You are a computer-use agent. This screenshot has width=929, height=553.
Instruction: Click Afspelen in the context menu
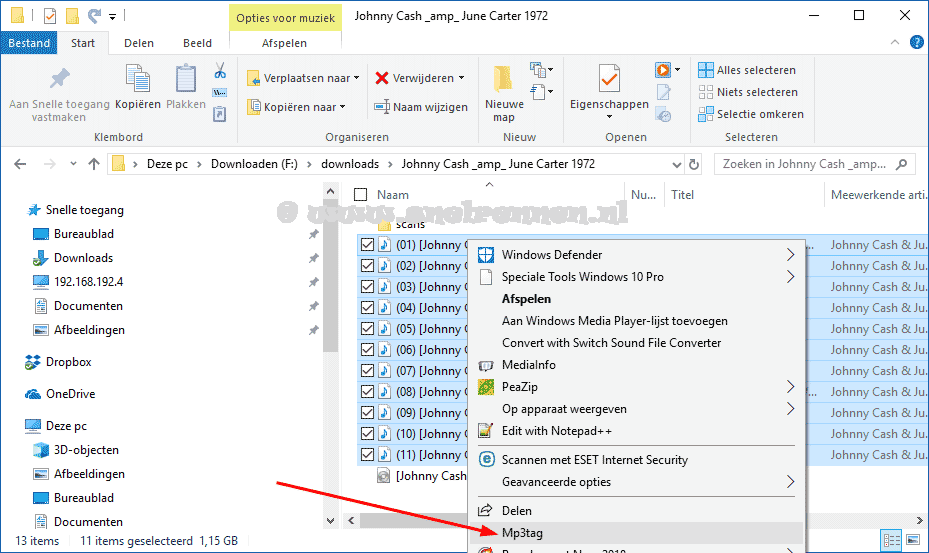(636, 299)
